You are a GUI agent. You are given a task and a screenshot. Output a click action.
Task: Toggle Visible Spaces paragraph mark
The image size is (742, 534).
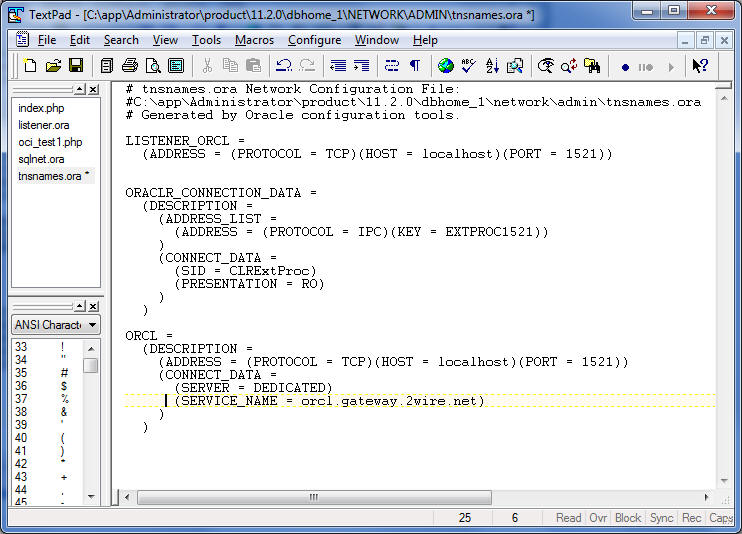pos(415,66)
